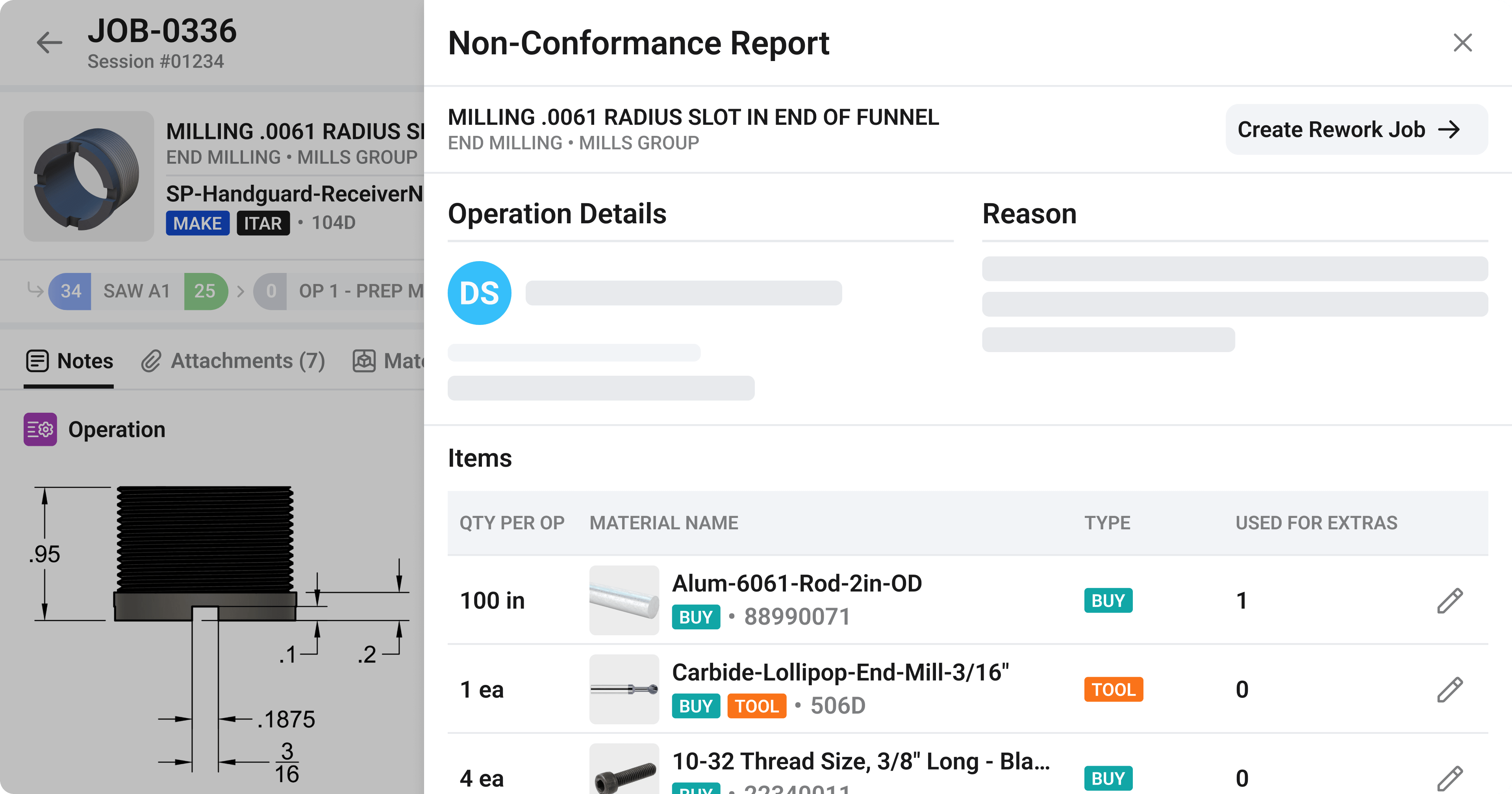Click the blue MAKE tag badge

pyautogui.click(x=197, y=223)
